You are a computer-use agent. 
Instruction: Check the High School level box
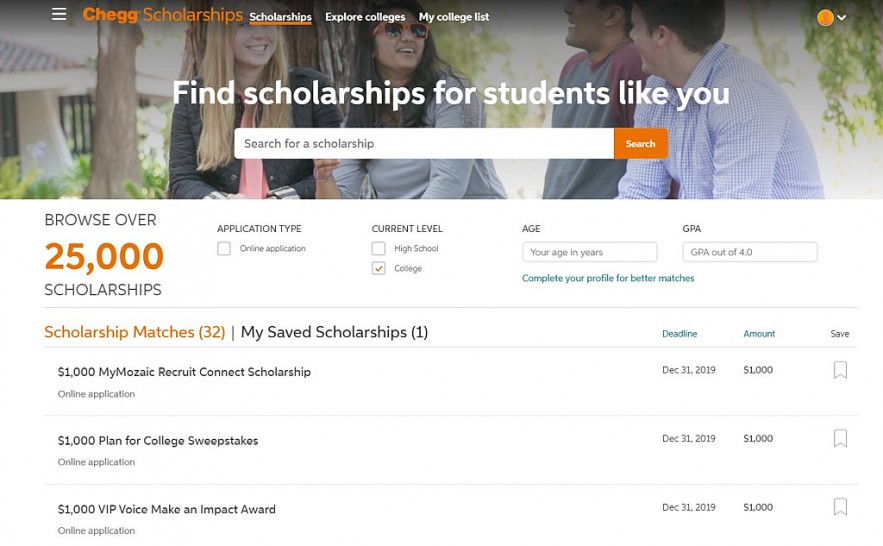tap(378, 249)
